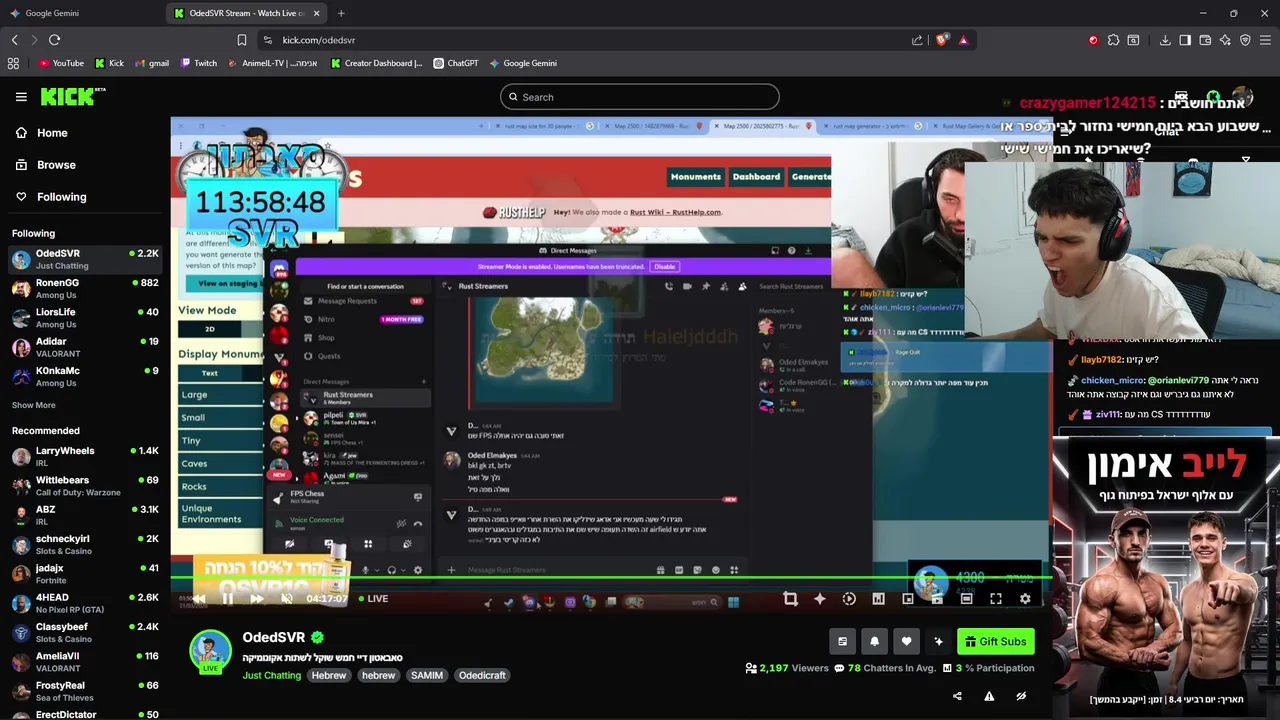This screenshot has width=1280, height=720.
Task: Open the clip crop tool in player
Action: (790, 599)
